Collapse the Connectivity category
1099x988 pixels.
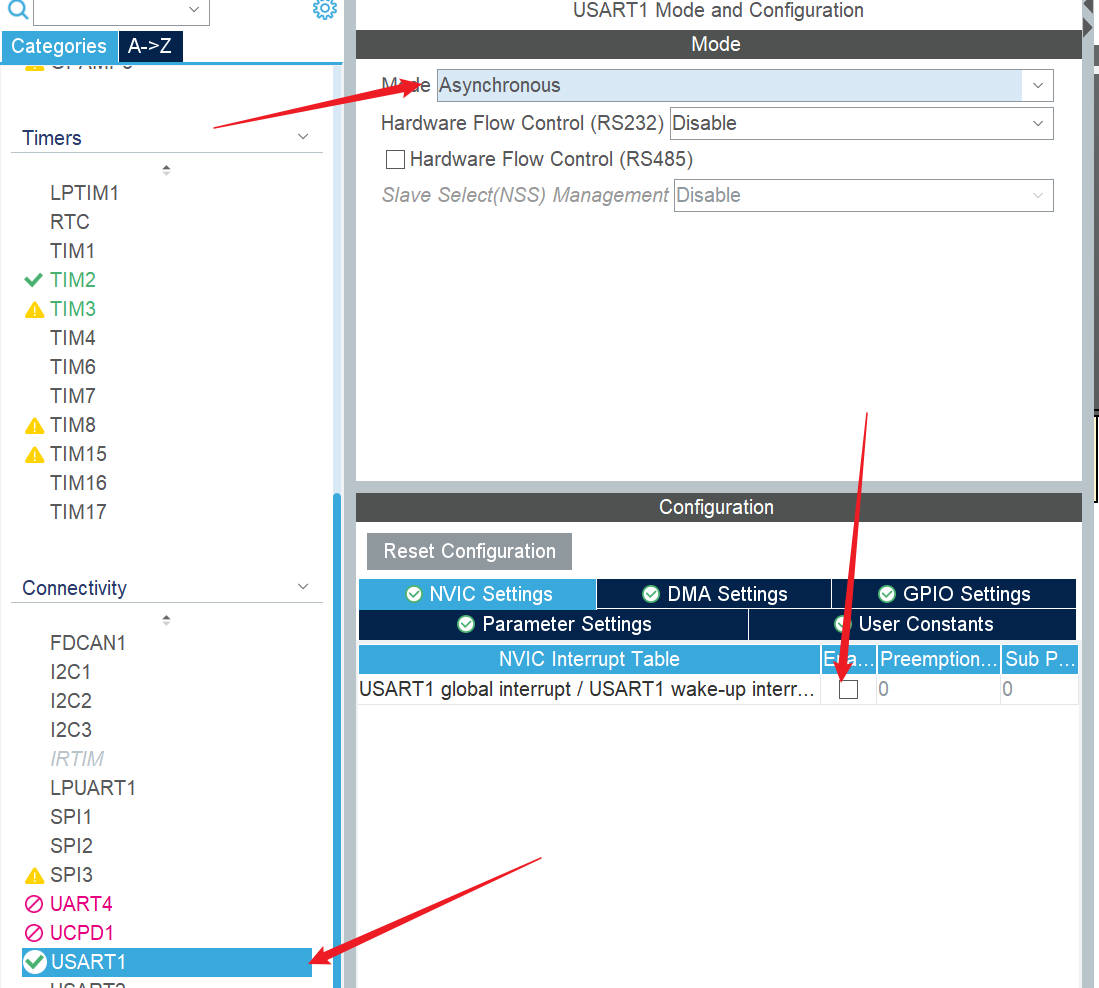point(303,588)
